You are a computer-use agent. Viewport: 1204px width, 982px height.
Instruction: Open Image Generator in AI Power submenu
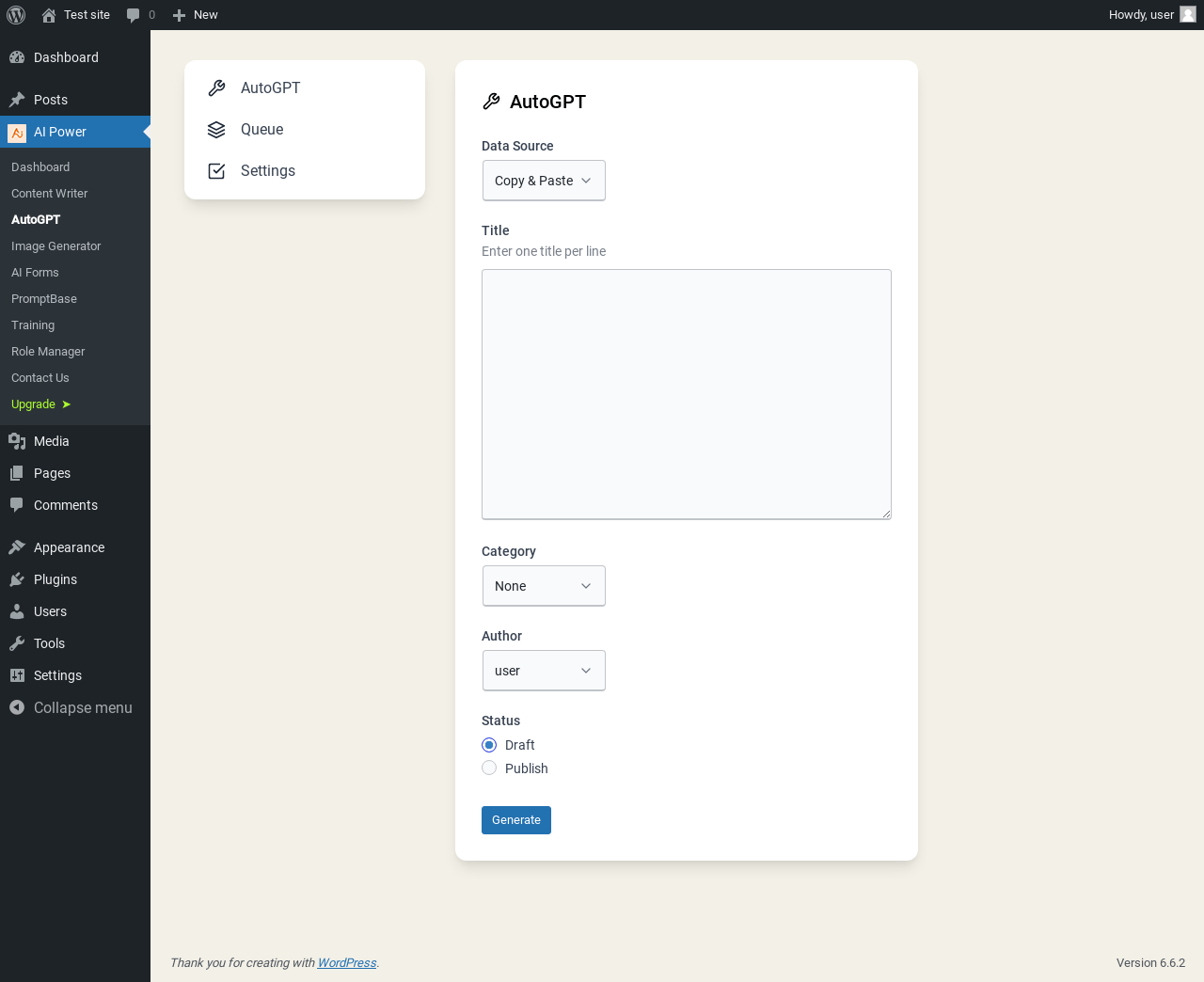click(55, 246)
